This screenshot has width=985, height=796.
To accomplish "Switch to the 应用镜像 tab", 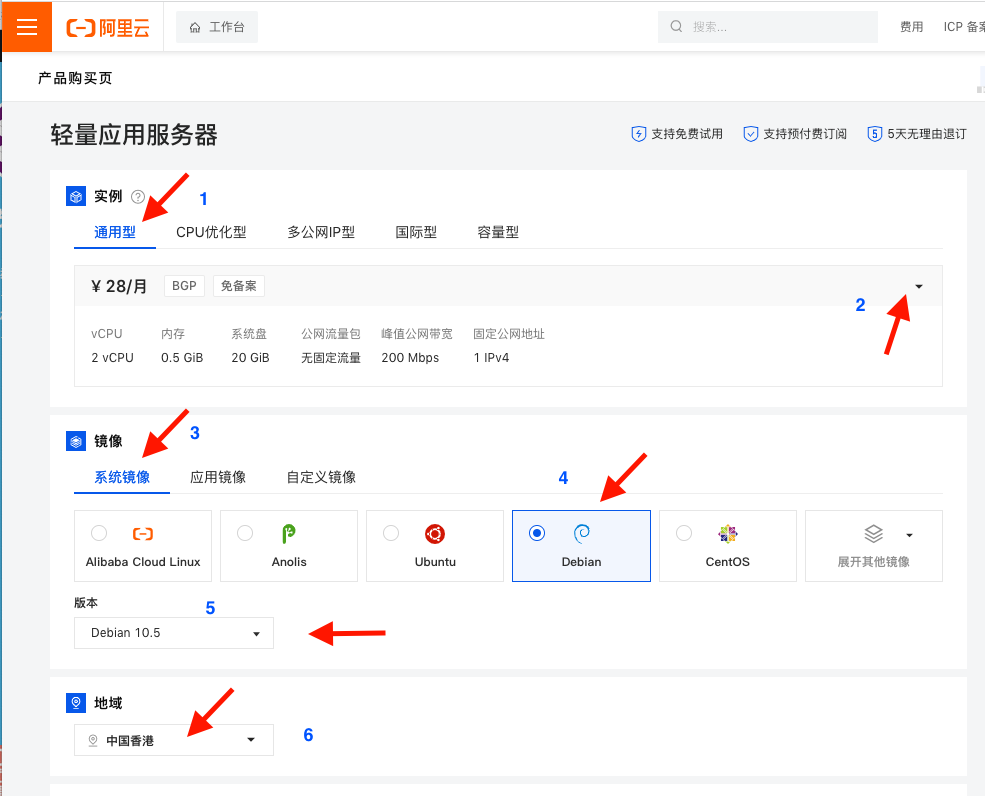I will 218,477.
